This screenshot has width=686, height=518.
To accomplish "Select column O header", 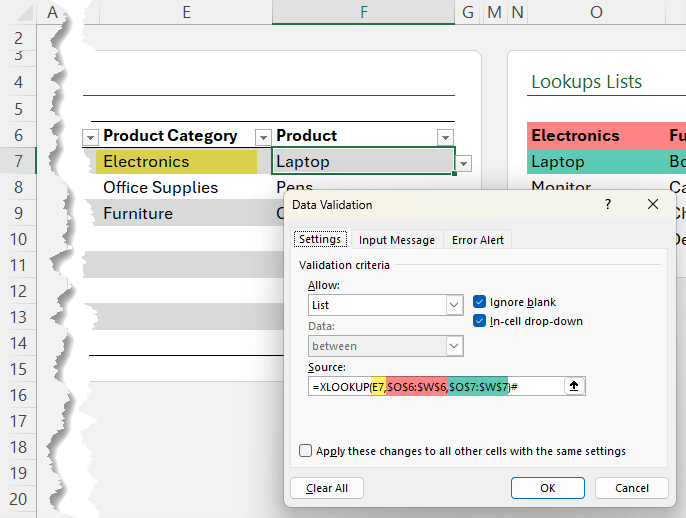I will click(596, 12).
